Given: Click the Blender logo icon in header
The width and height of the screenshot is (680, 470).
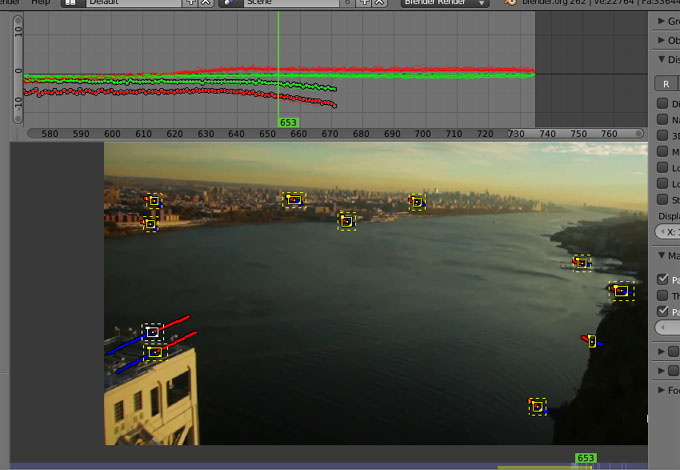Looking at the screenshot, I should 511,2.
